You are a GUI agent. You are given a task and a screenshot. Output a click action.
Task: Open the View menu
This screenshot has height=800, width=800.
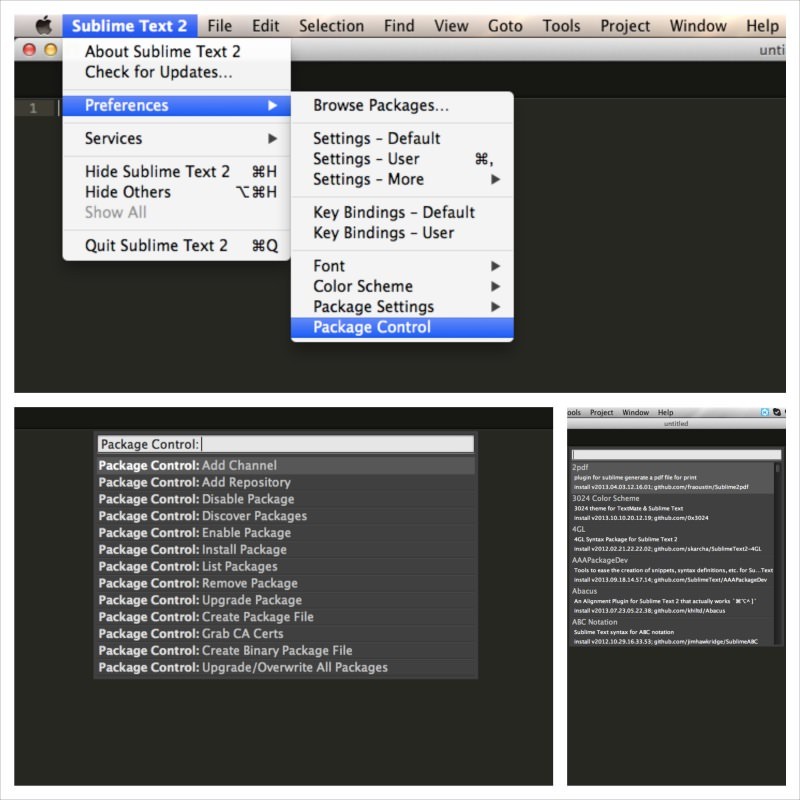(451, 26)
